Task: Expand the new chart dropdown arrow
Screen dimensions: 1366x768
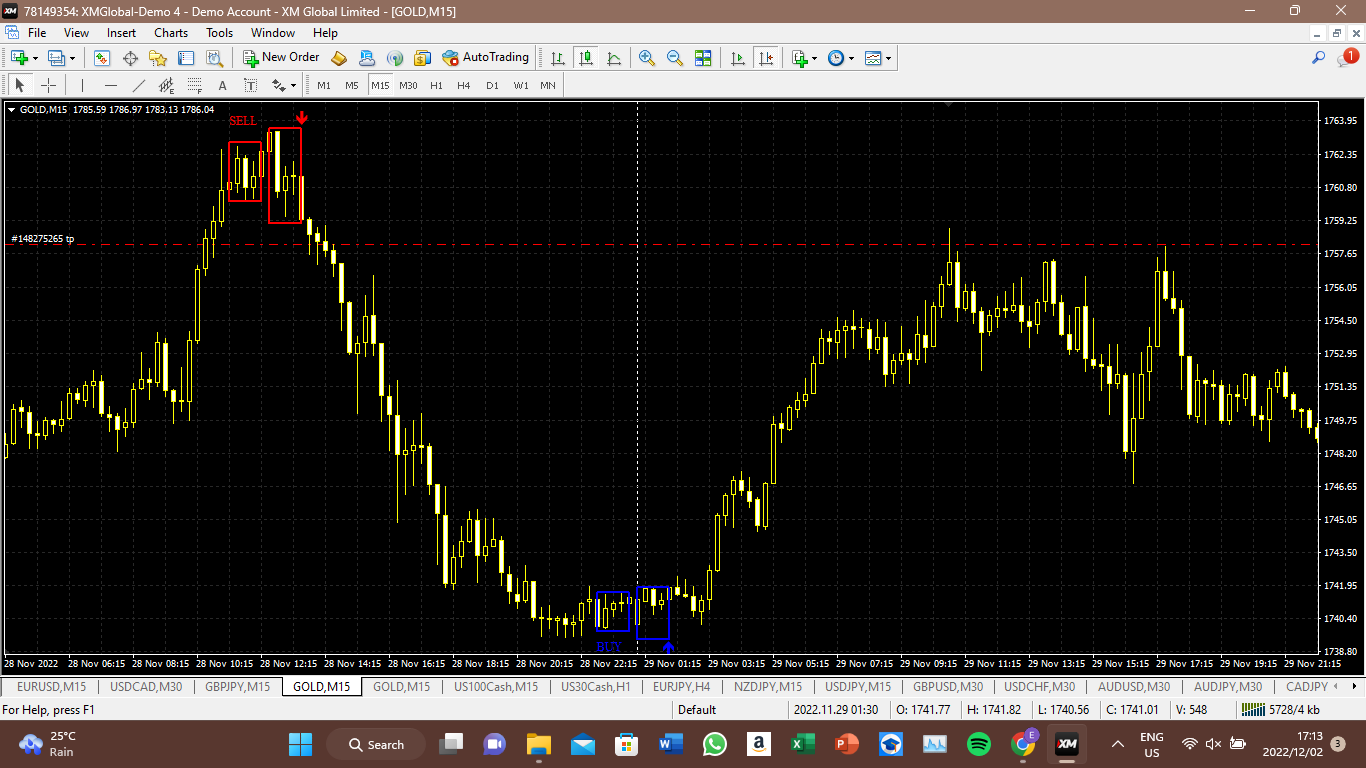Action: pyautogui.click(x=43, y=58)
